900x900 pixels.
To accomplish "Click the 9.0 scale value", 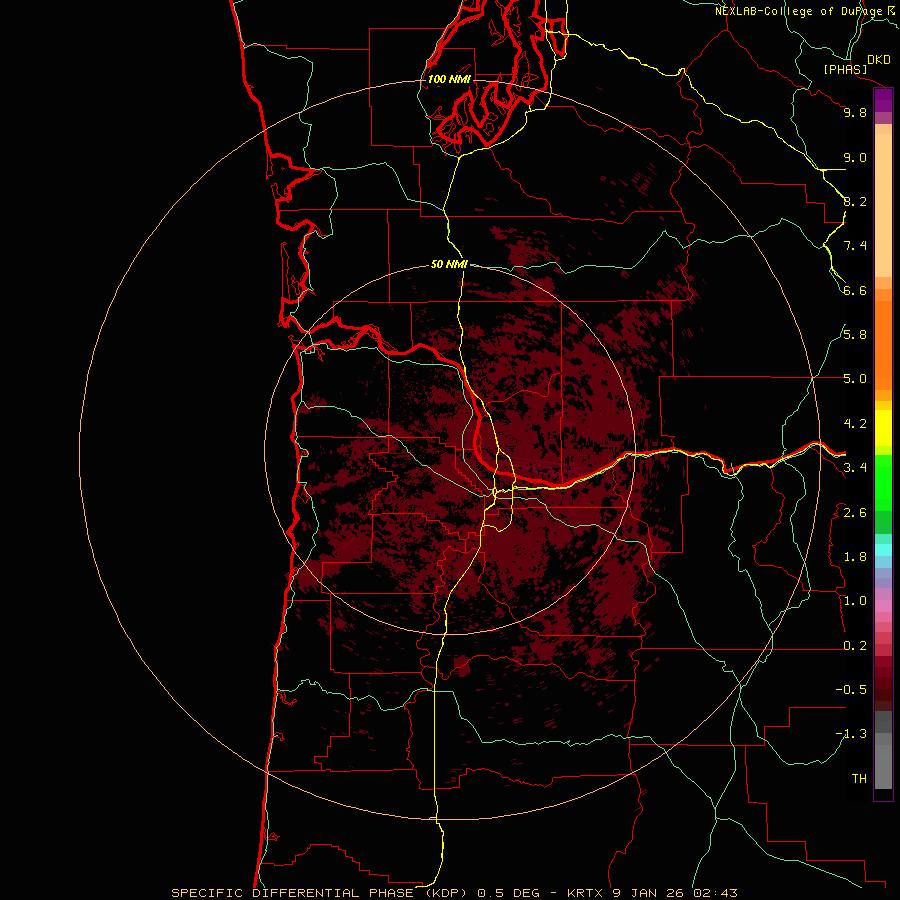I will pos(855,157).
